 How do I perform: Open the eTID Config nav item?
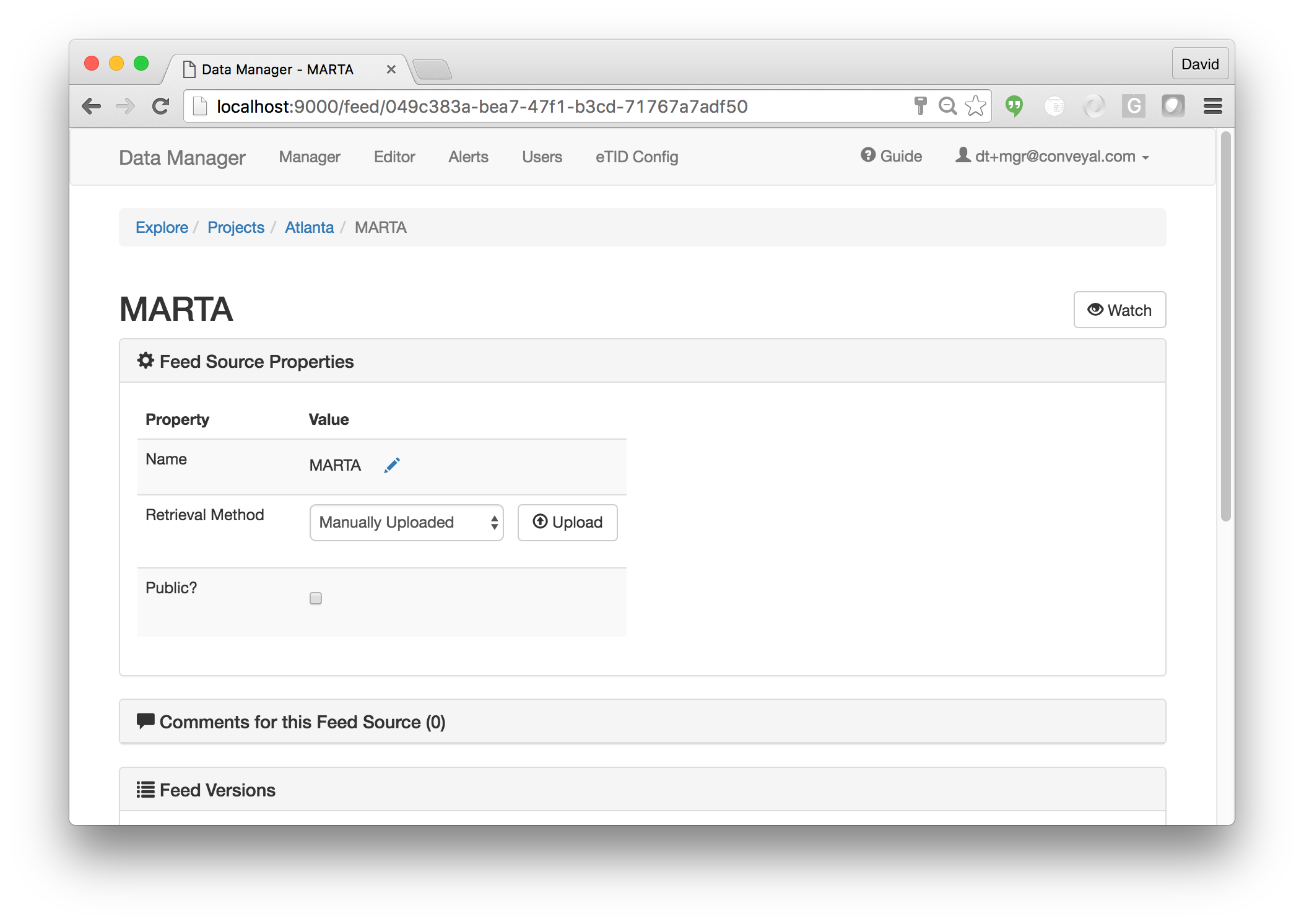637,157
